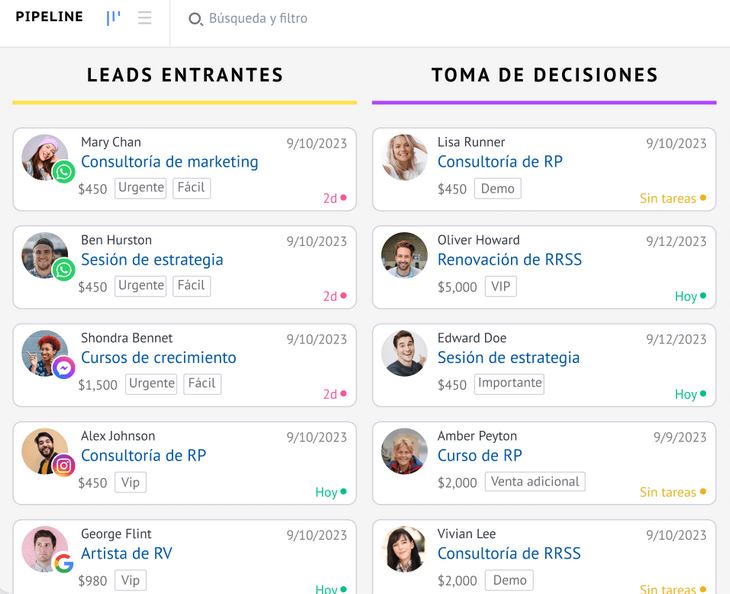Click Ben Hurston's WhatsApp badge
The height and width of the screenshot is (594, 730).
click(x=64, y=270)
